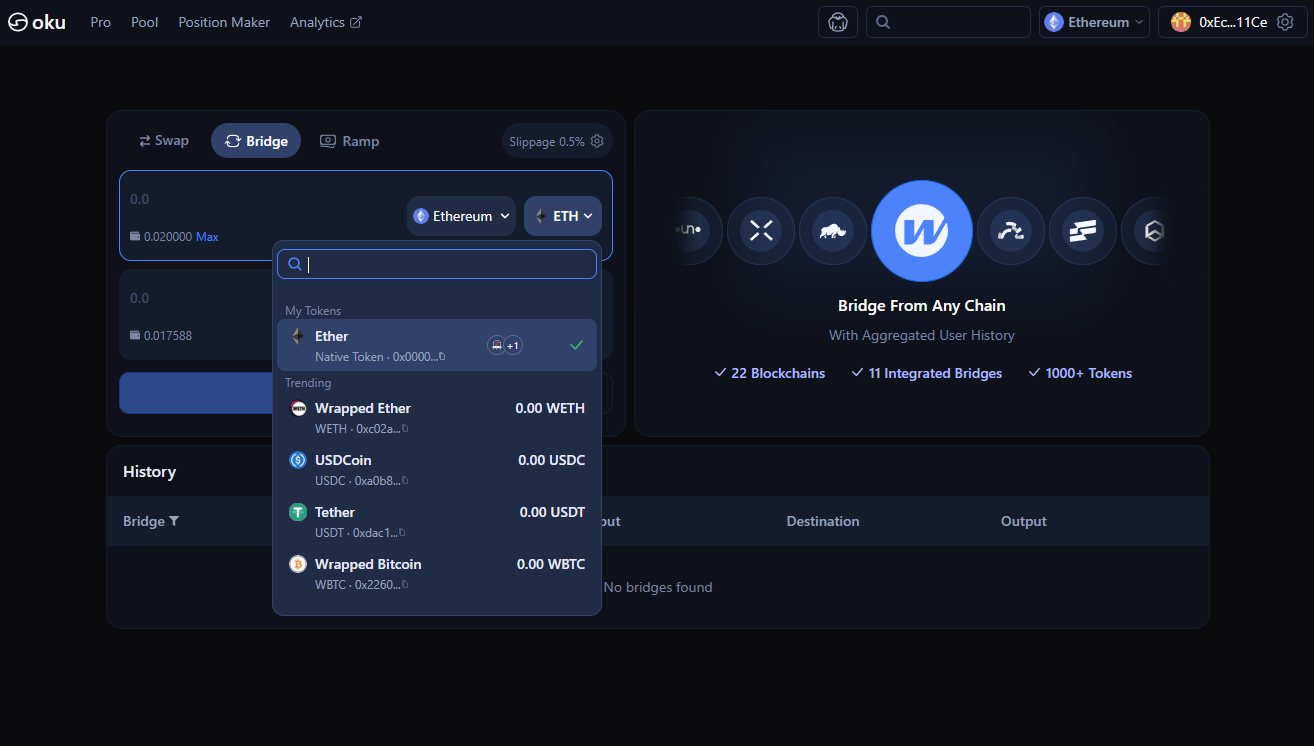Click the slippage gear icon
The height and width of the screenshot is (746, 1314).
click(597, 141)
